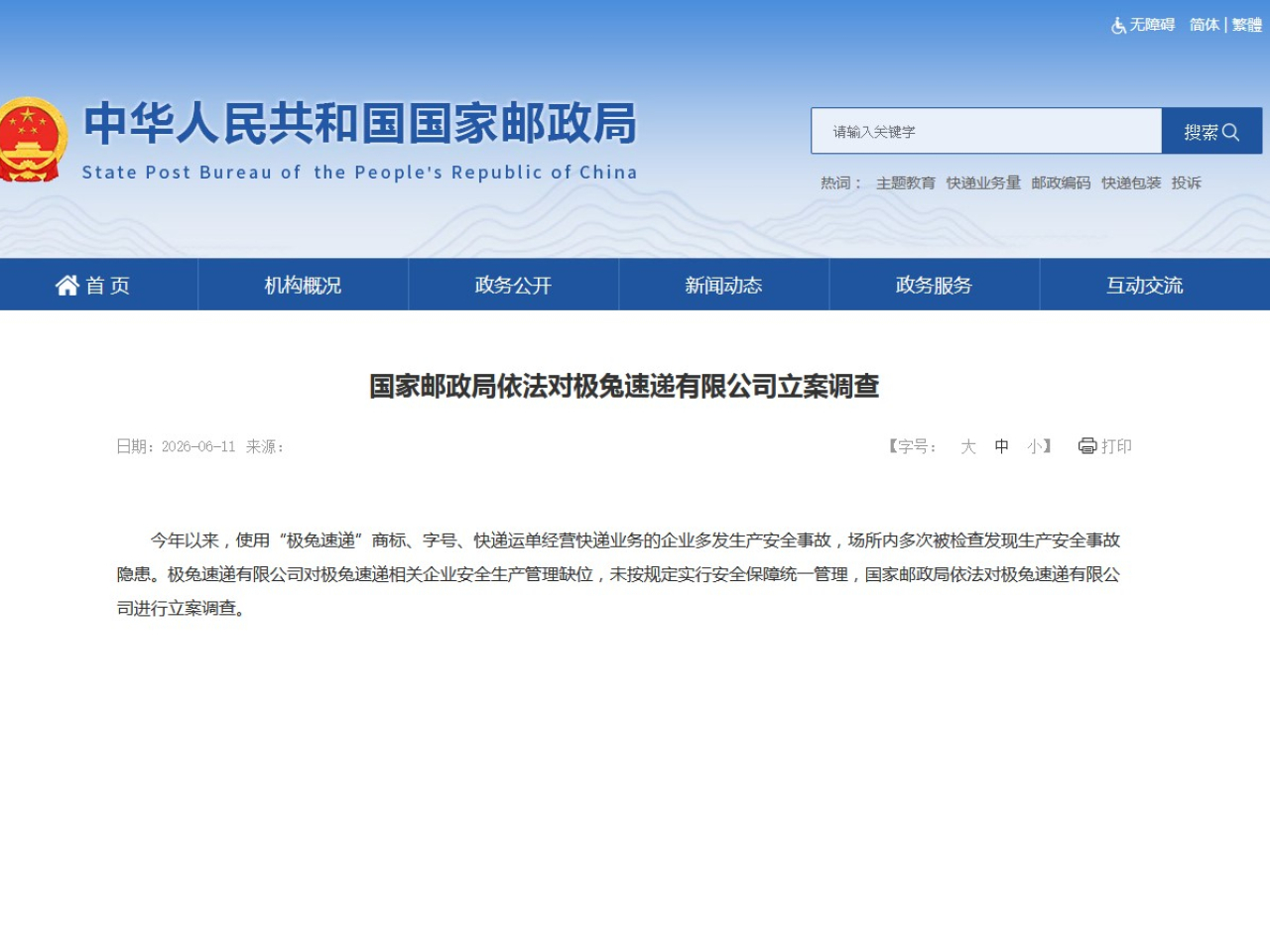This screenshot has height=952, width=1270.
Task: Open 机构概况 navigation menu
Action: (x=303, y=286)
